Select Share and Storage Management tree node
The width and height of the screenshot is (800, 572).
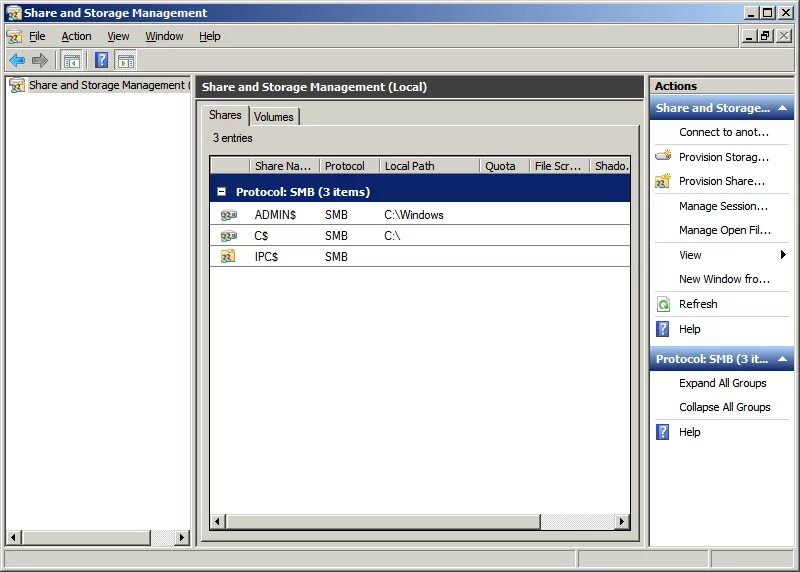click(x=107, y=85)
